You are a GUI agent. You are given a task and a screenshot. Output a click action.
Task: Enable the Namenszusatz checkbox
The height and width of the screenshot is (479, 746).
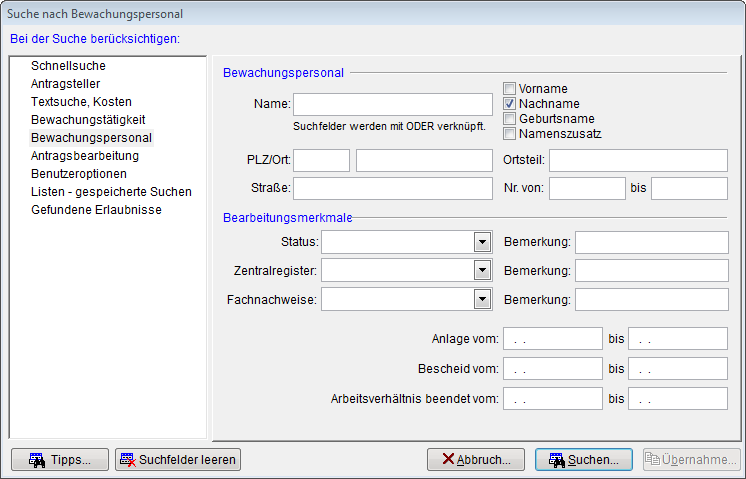510,134
